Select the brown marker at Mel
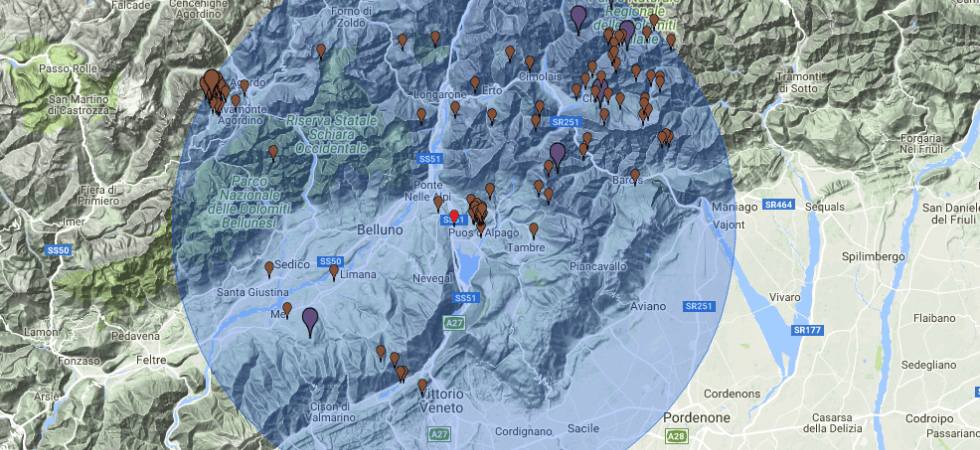 [287, 309]
